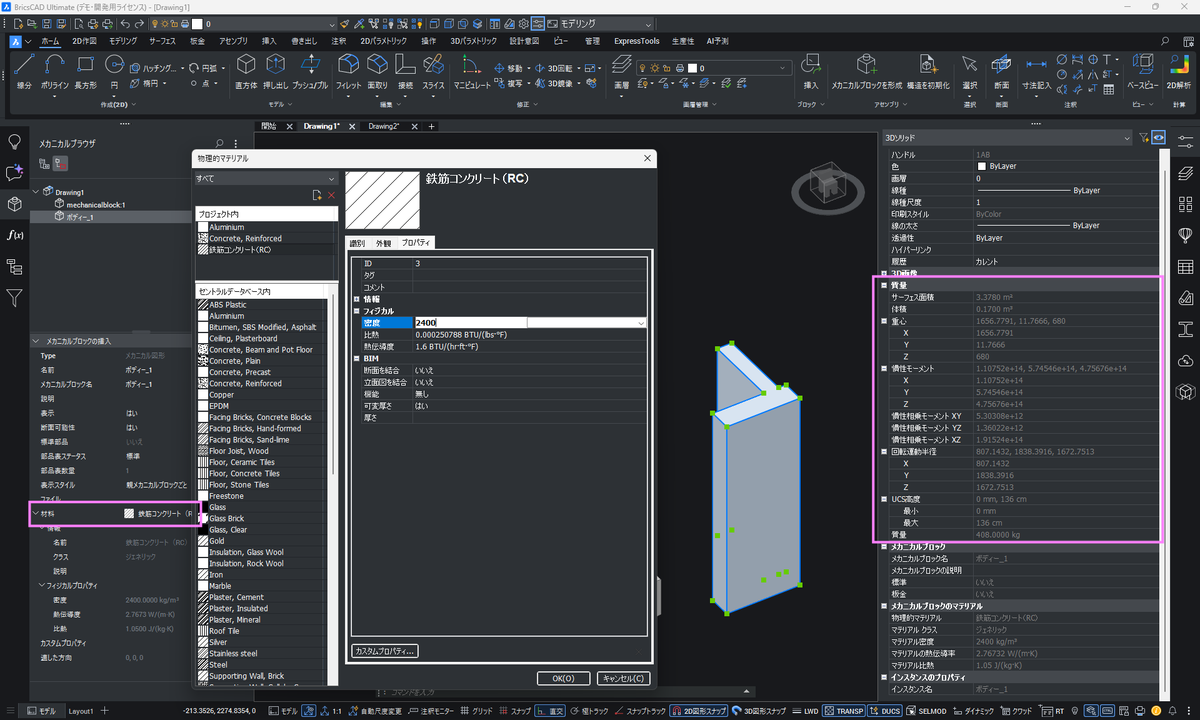The image size is (1200, 720).
Task: Toggle スナップ in the status bar
Action: click(516, 711)
